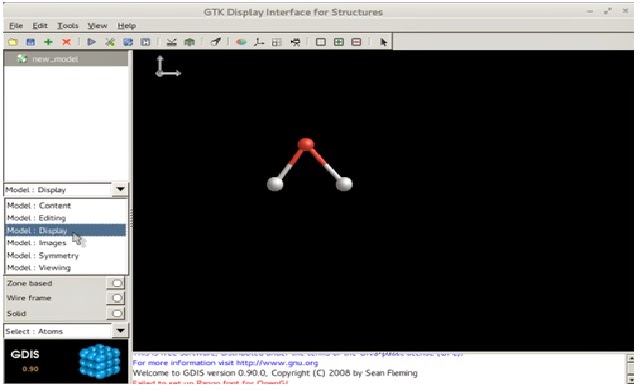The width and height of the screenshot is (639, 390).
Task: Open the View menu
Action: point(97,26)
